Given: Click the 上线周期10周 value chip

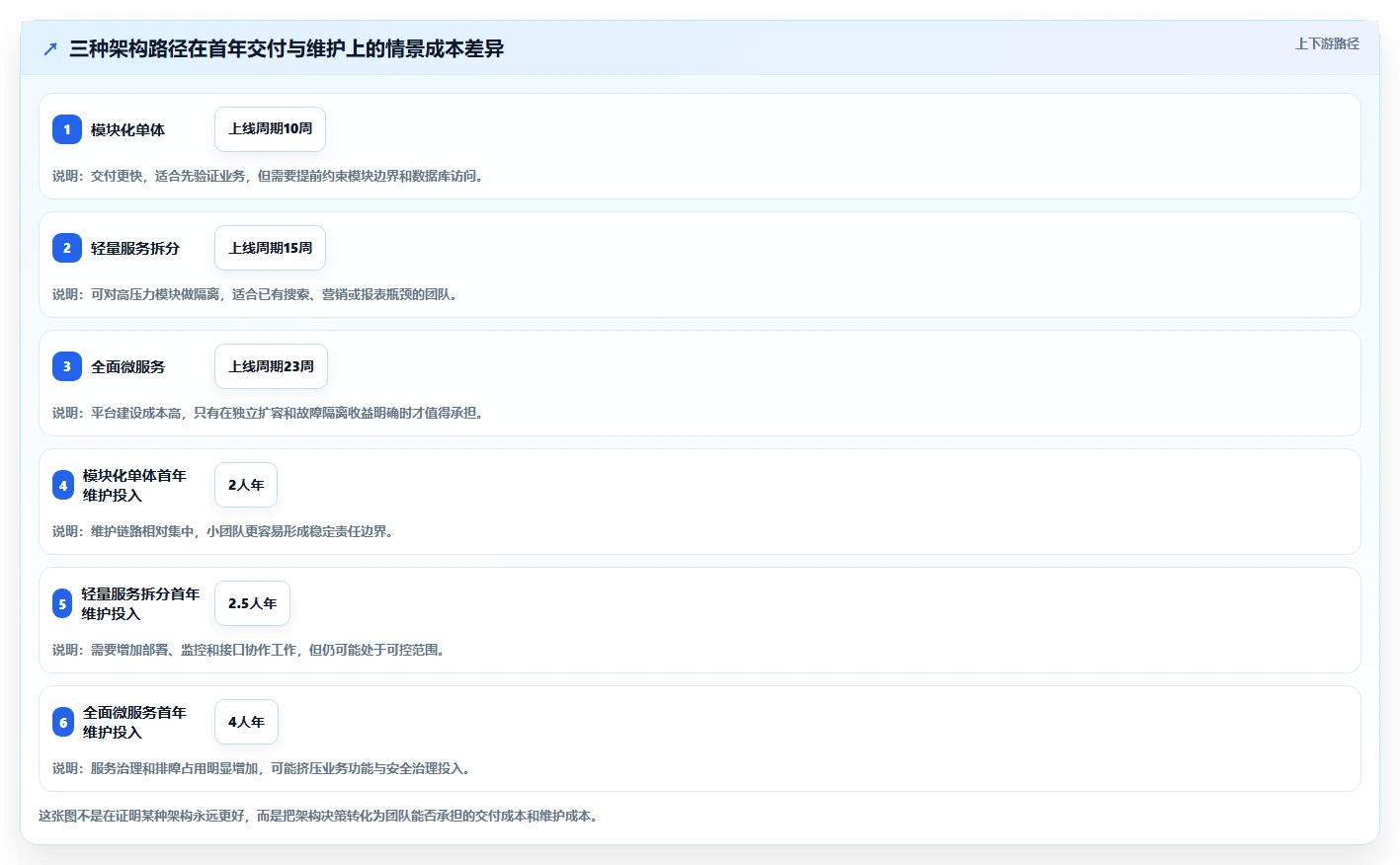Looking at the screenshot, I should (270, 129).
